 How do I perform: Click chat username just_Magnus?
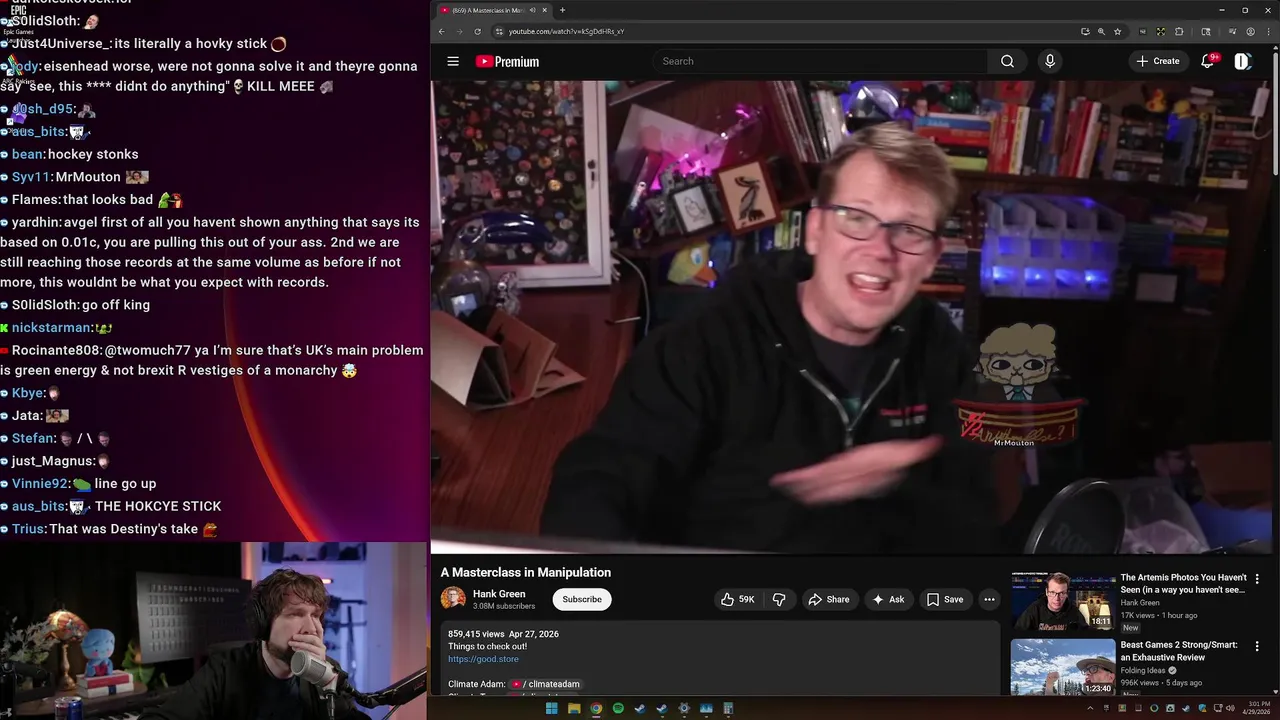[53, 461]
